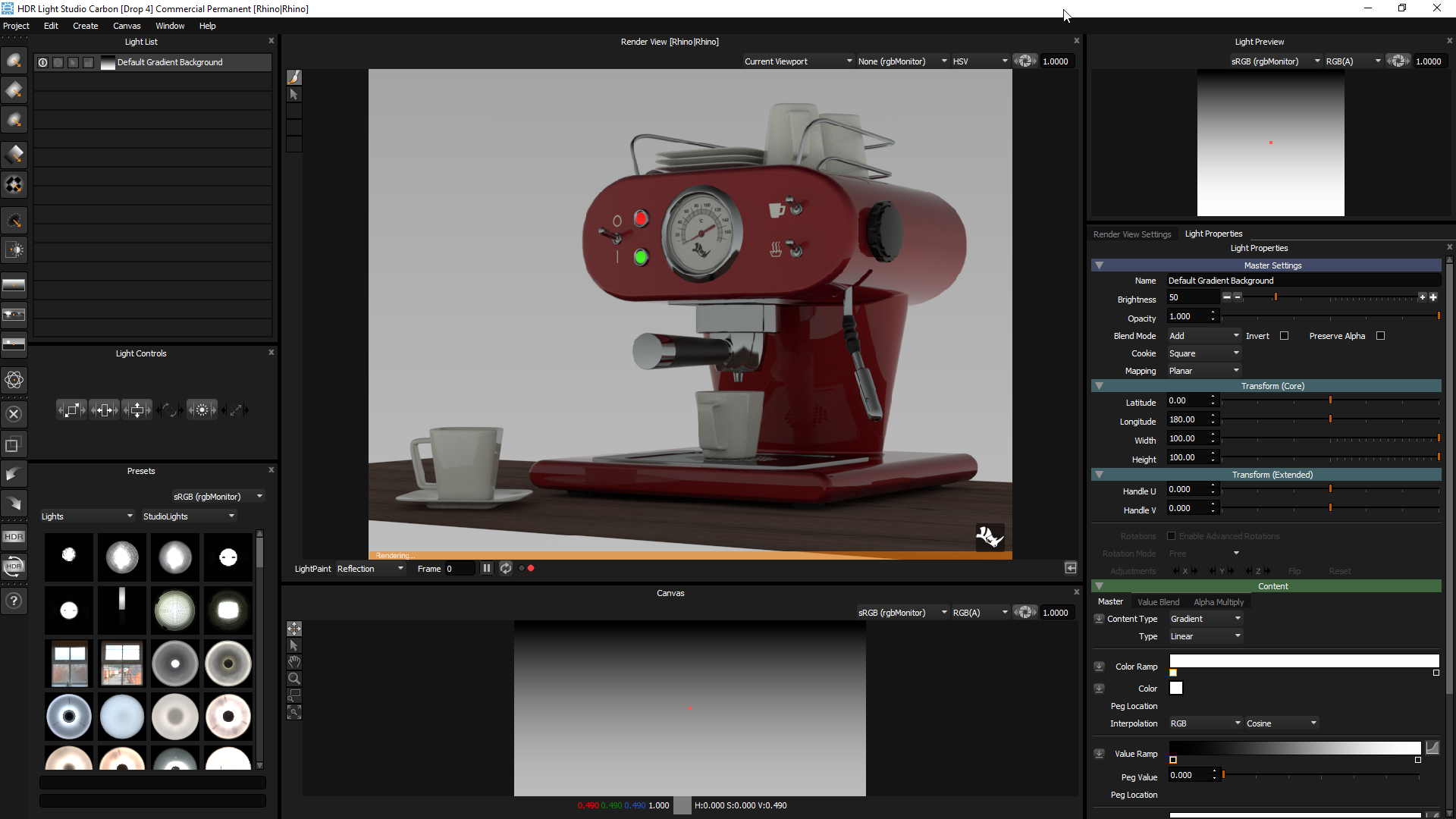Select the HDR tool in left toolbar
1456x819 pixels.
pos(14,537)
